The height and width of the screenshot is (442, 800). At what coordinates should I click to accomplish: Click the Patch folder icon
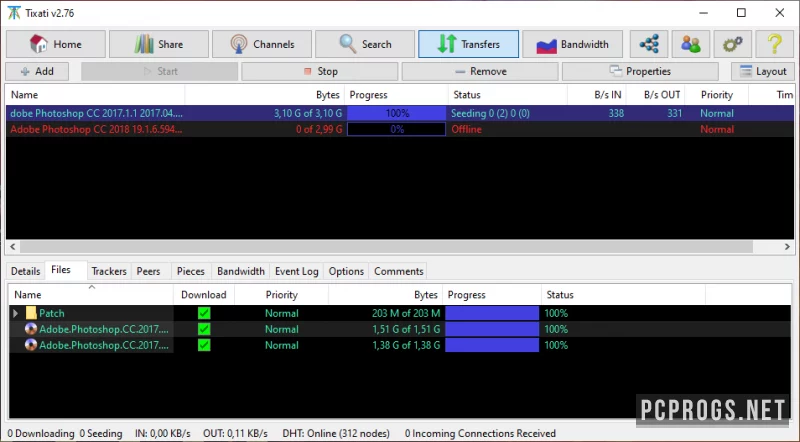(x=31, y=313)
